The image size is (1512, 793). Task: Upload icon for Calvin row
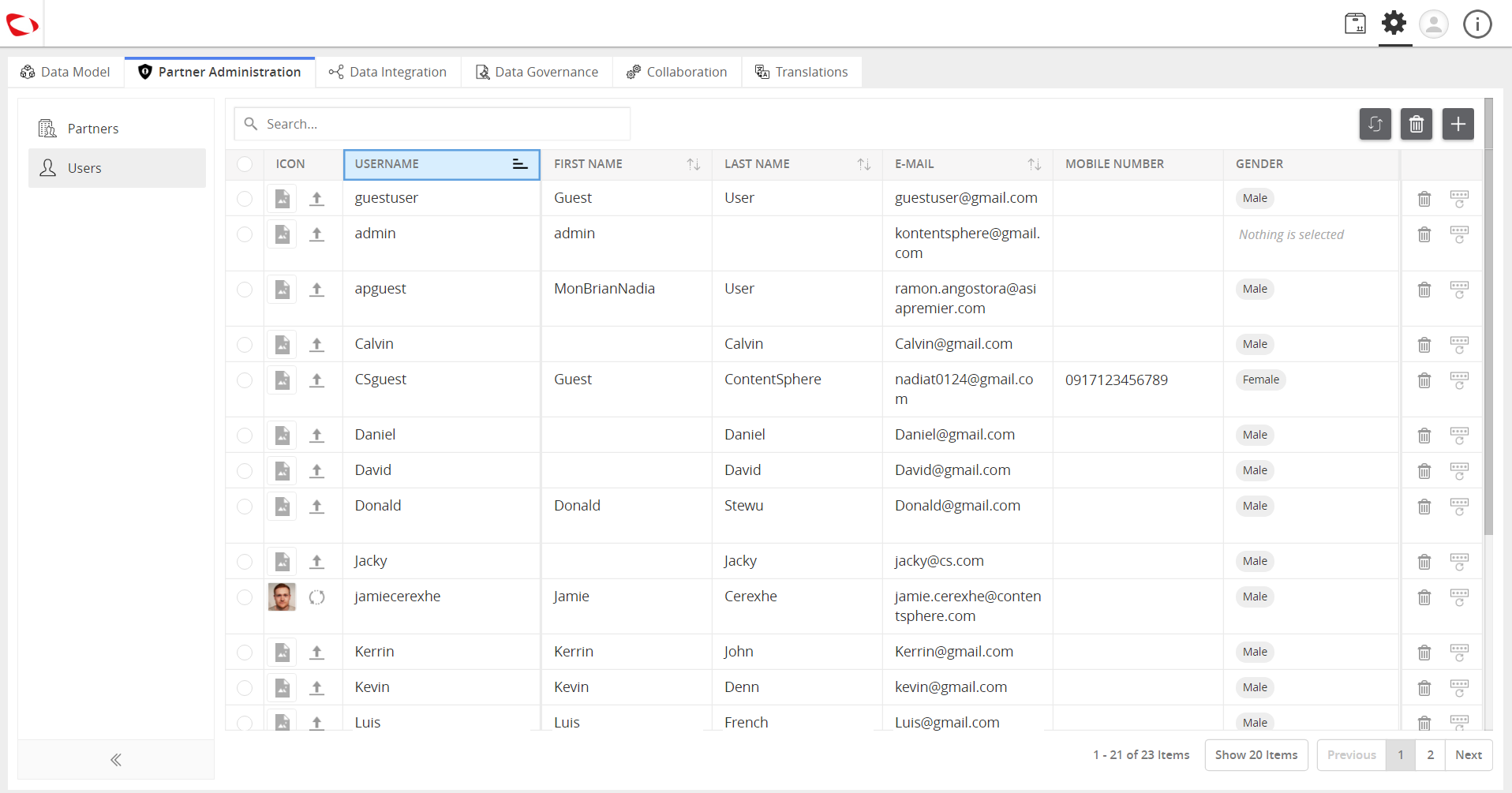coord(316,345)
